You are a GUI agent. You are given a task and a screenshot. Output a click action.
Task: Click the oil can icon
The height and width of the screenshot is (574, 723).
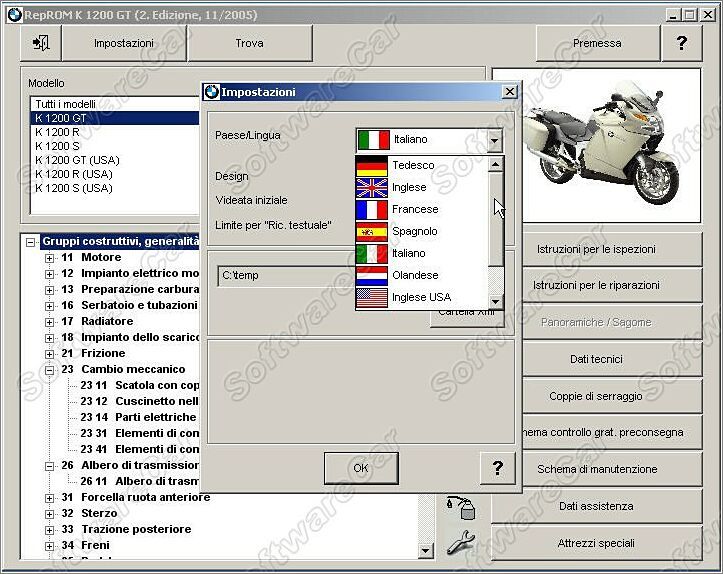(x=461, y=508)
